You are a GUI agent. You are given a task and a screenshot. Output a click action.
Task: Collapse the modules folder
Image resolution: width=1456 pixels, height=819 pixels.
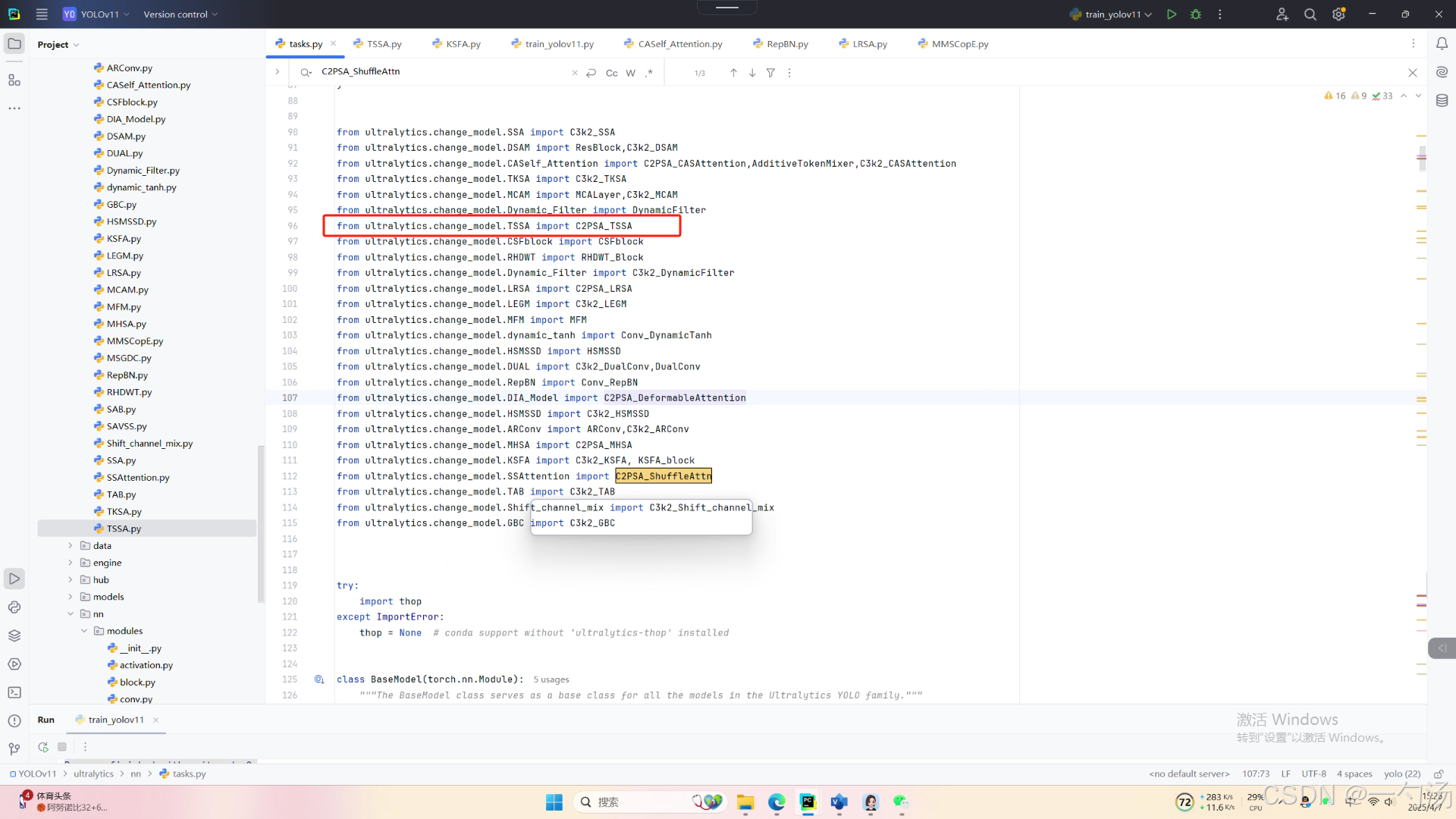[84, 631]
